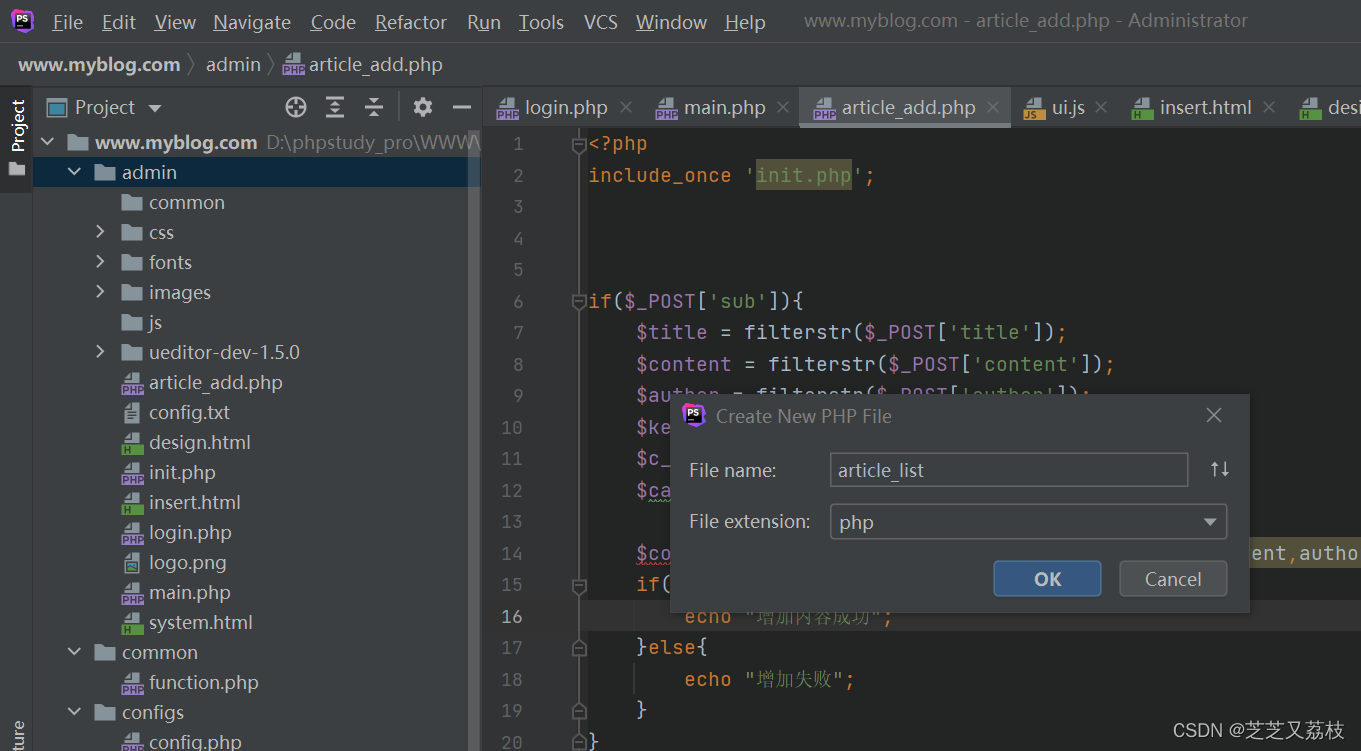Expand the fonts folder
The height and width of the screenshot is (751, 1361).
pos(100,262)
